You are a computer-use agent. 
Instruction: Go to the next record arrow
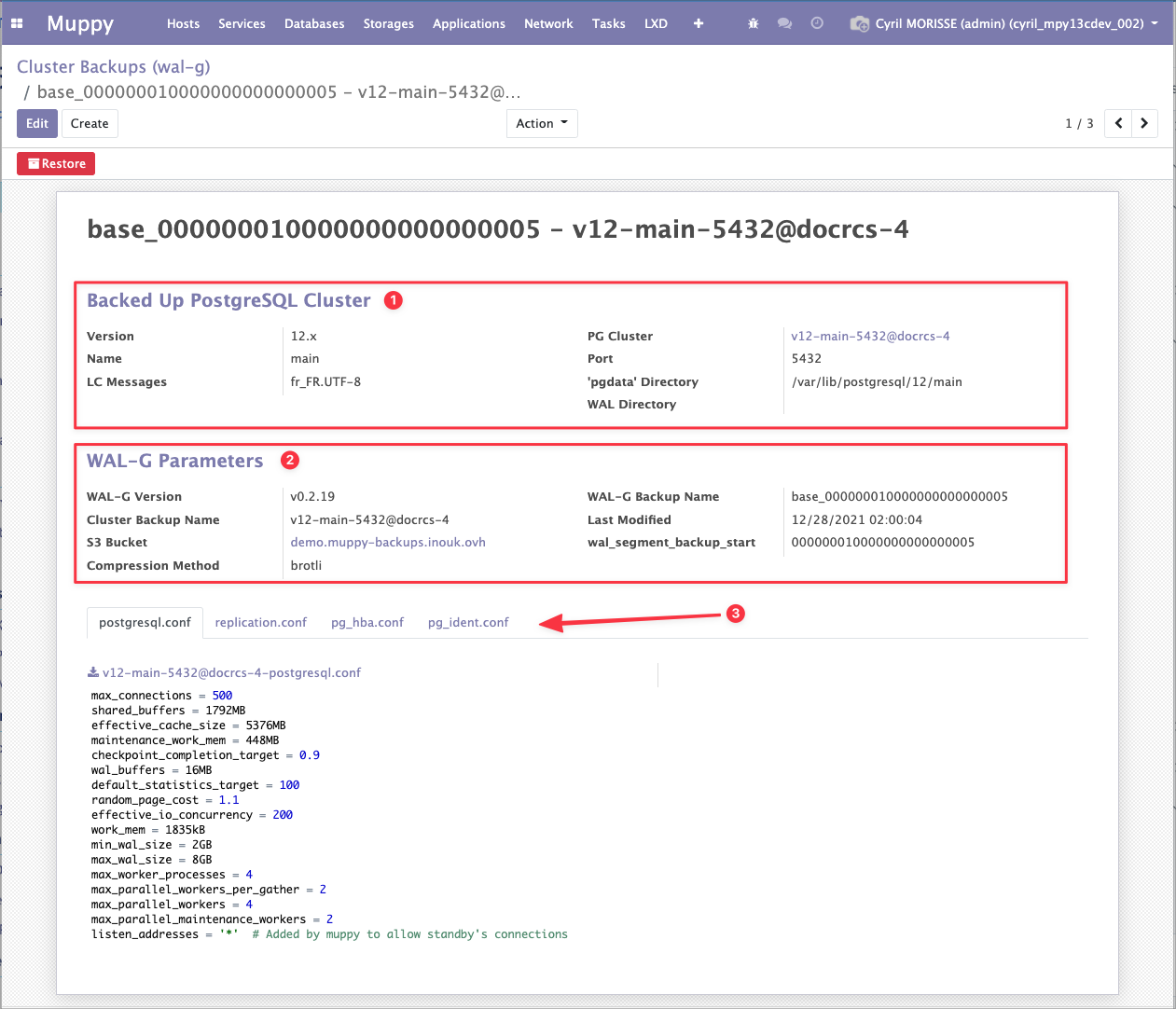[1144, 123]
